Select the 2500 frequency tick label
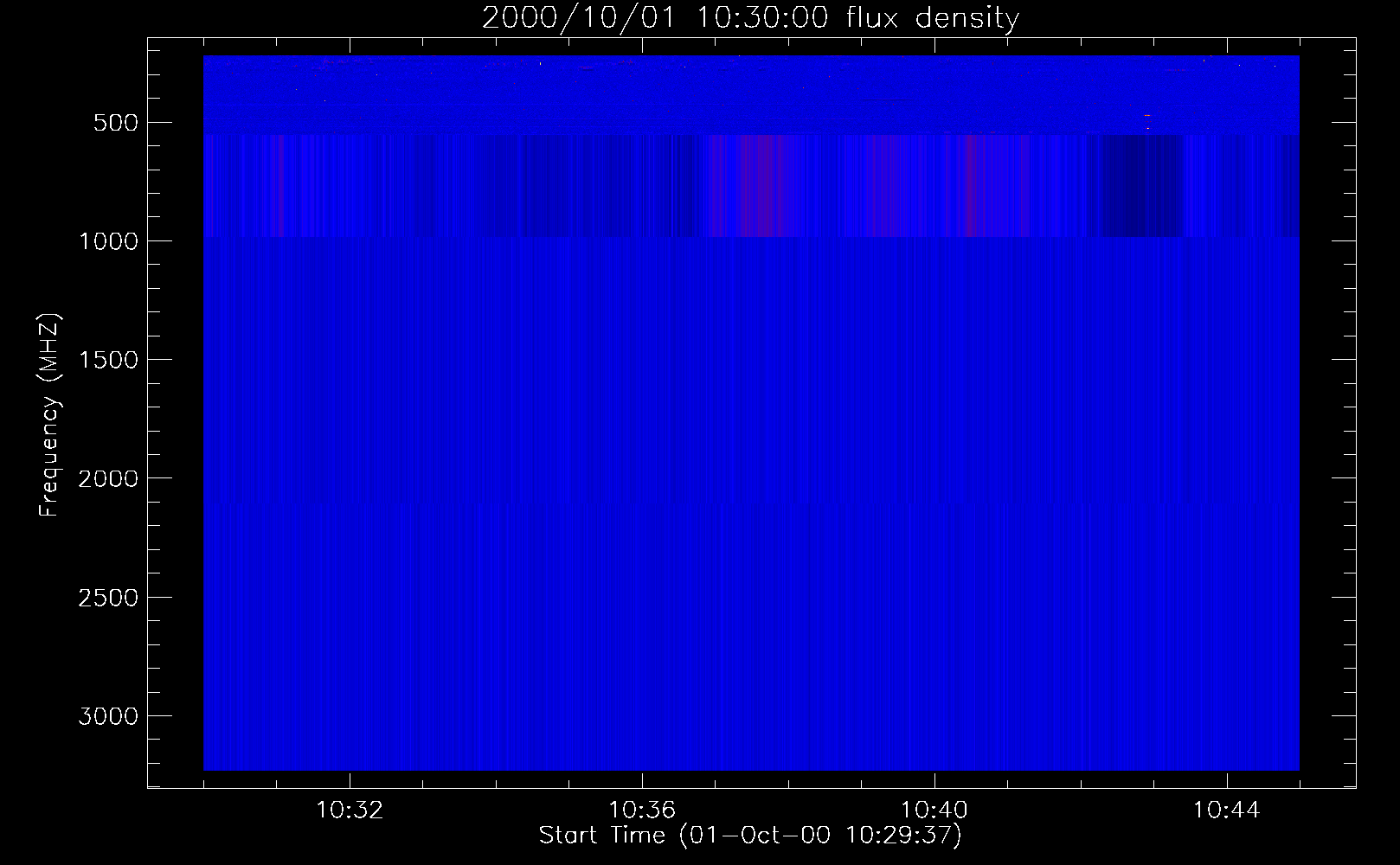The image size is (1400, 865). 108,598
